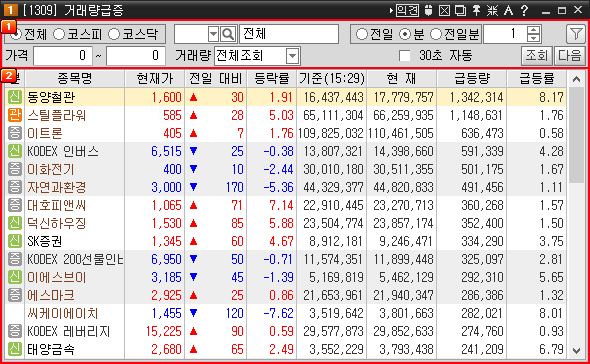Viewport: 590px width, 364px height.
Task: Increase the minute value with up stepper
Action: pos(533,30)
